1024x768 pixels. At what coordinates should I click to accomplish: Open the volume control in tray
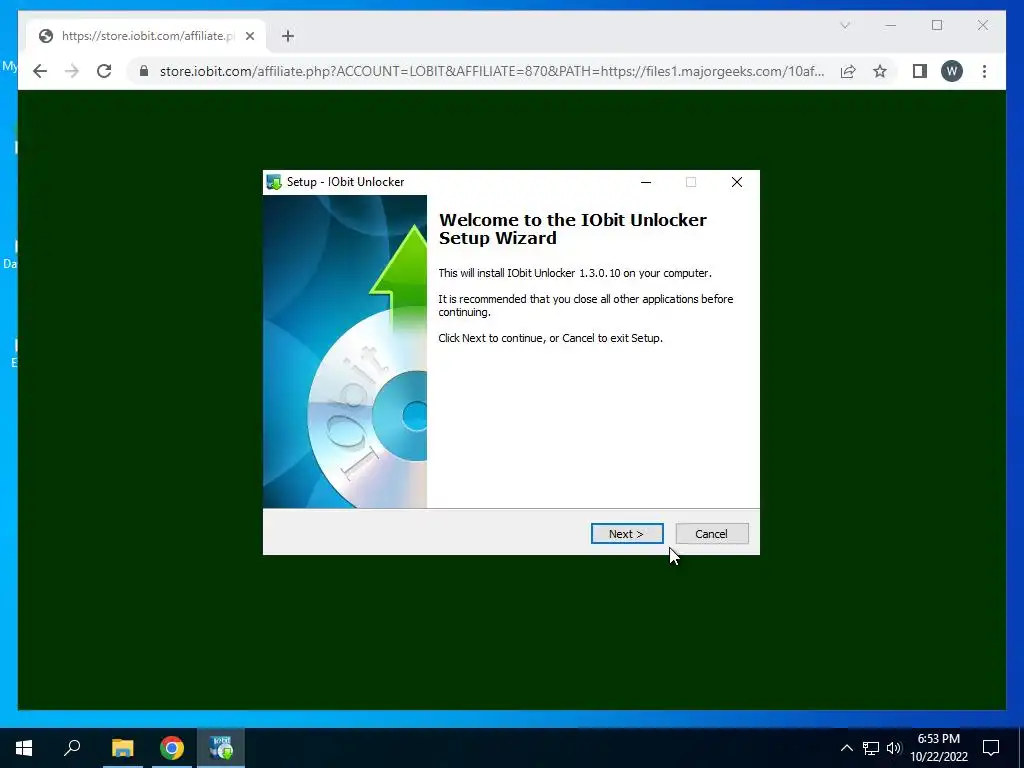point(894,748)
